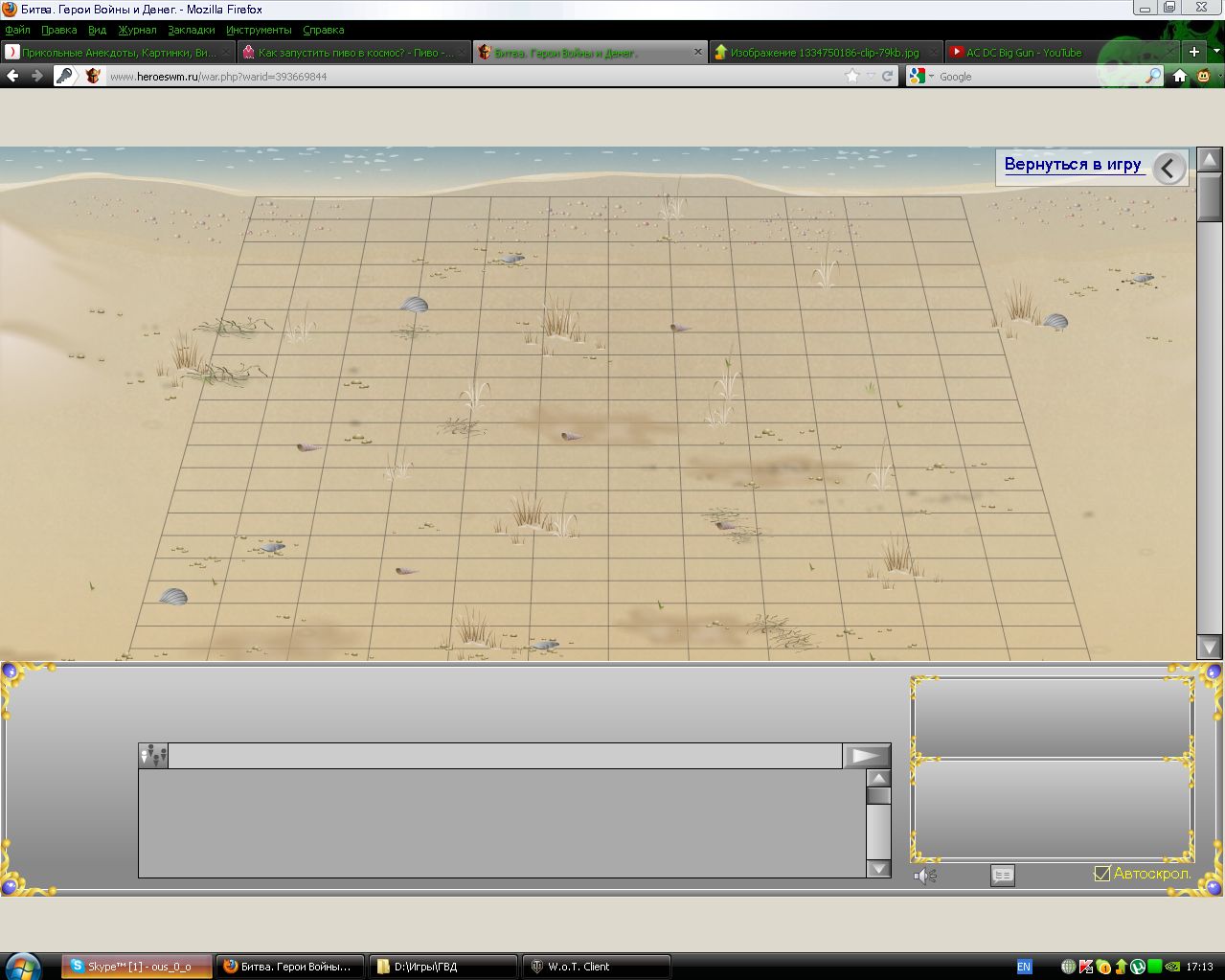Image resolution: width=1225 pixels, height=980 pixels.
Task: Open the Вернуться в игру link
Action: 1073,165
